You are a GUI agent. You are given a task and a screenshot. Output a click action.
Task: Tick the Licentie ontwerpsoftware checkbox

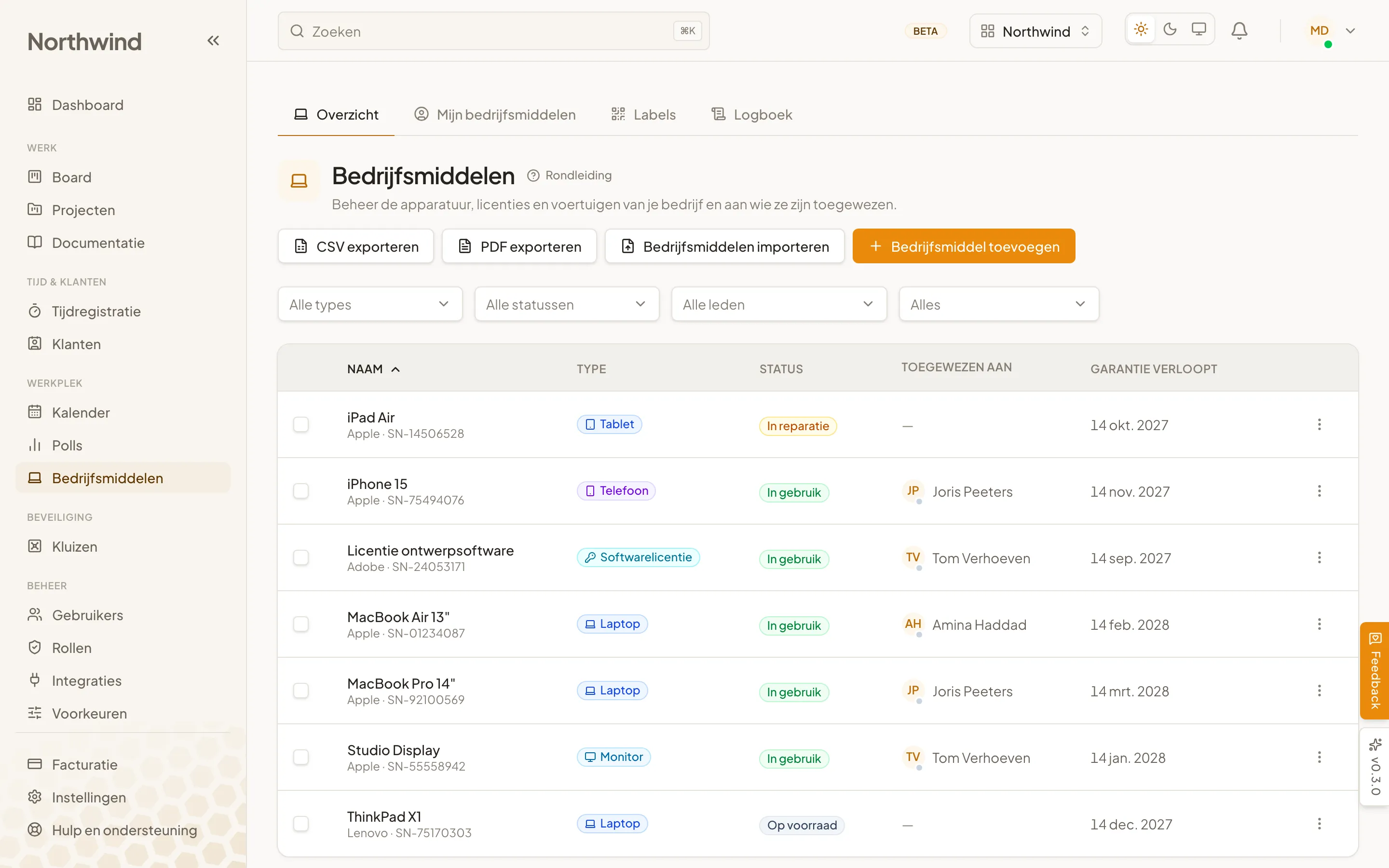click(x=301, y=557)
